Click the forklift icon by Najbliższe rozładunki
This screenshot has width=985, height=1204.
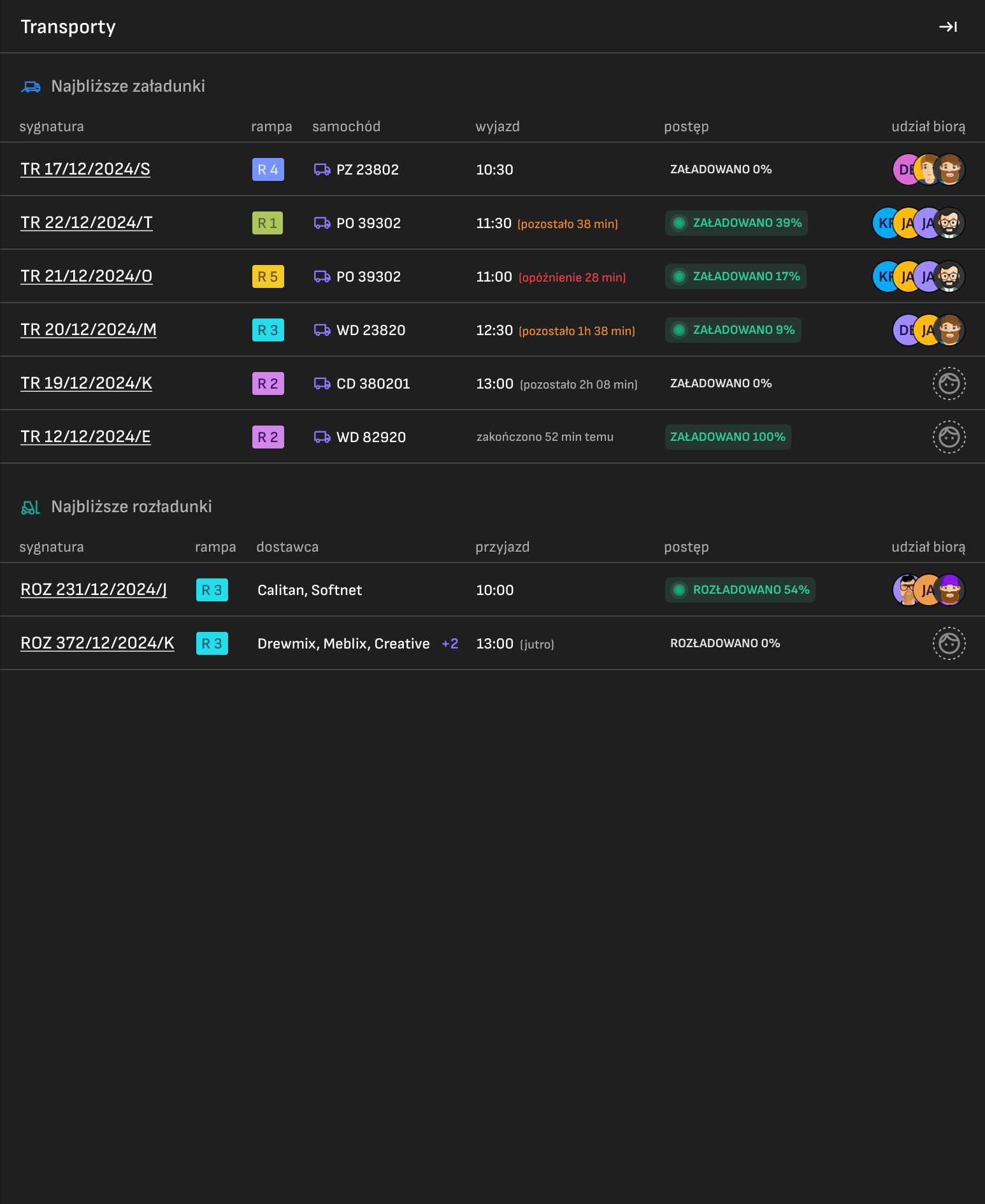31,507
